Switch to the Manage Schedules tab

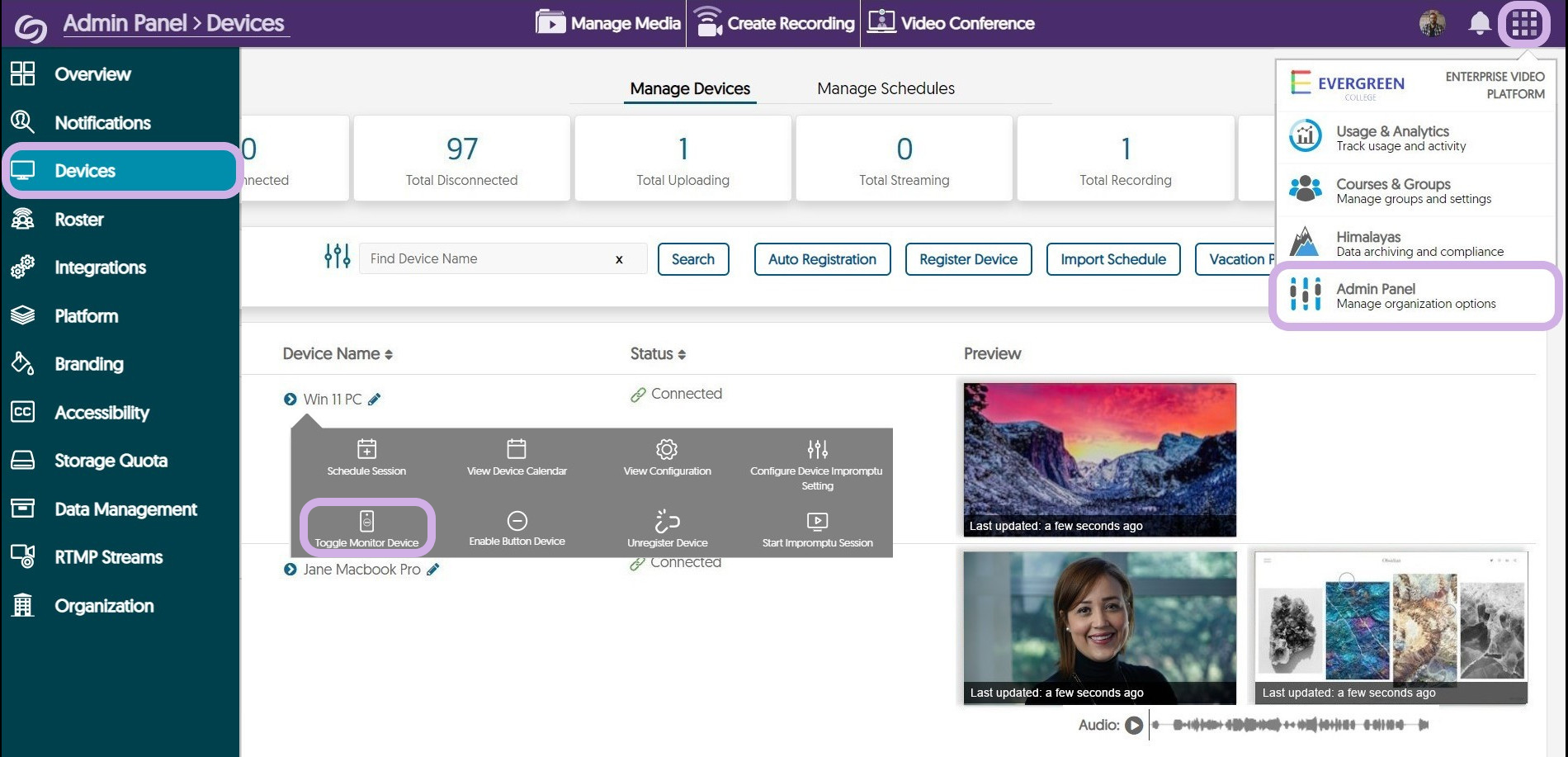click(x=886, y=88)
